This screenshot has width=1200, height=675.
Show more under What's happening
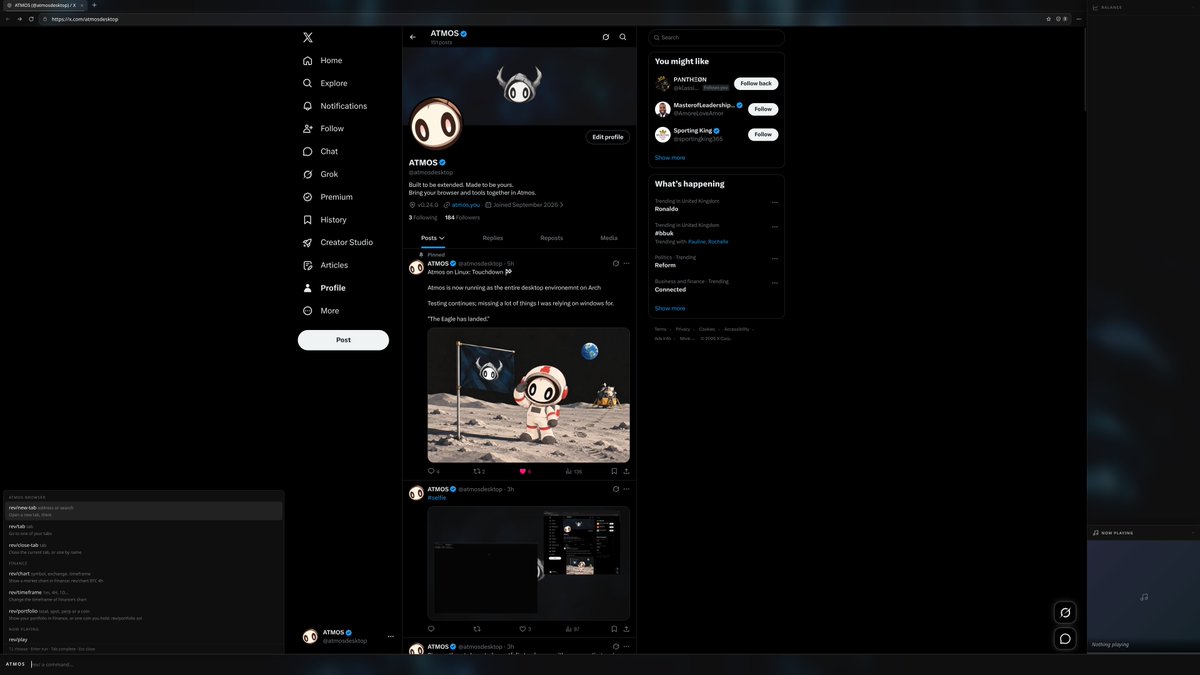(670, 308)
